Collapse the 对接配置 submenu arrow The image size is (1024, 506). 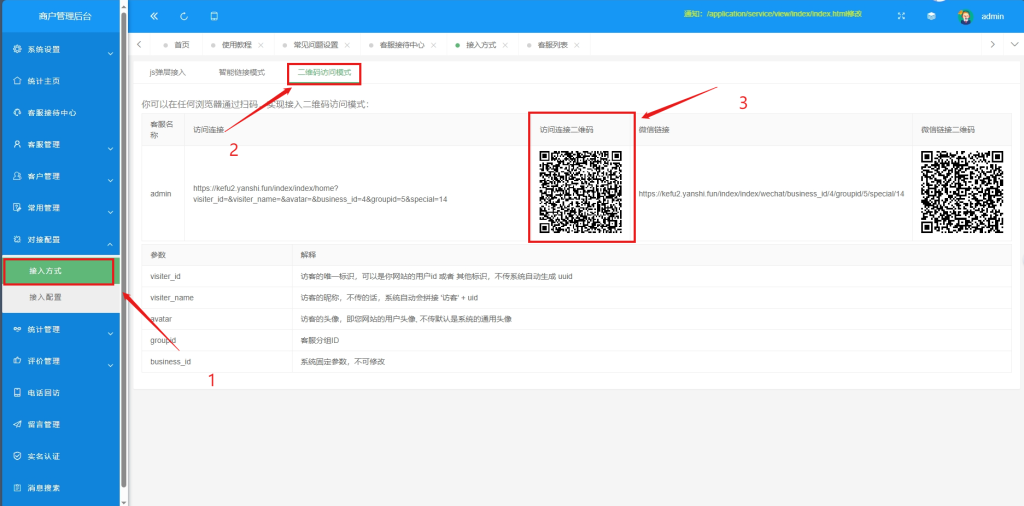(x=110, y=244)
